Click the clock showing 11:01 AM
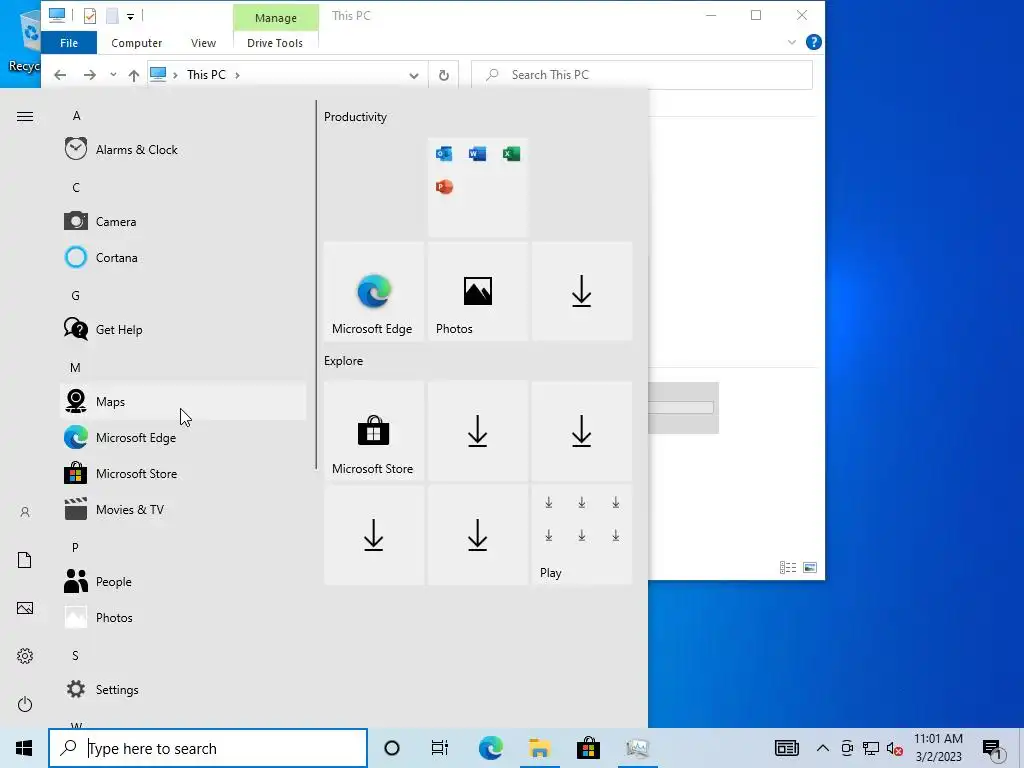Screen dimensions: 1024x768 (938, 748)
